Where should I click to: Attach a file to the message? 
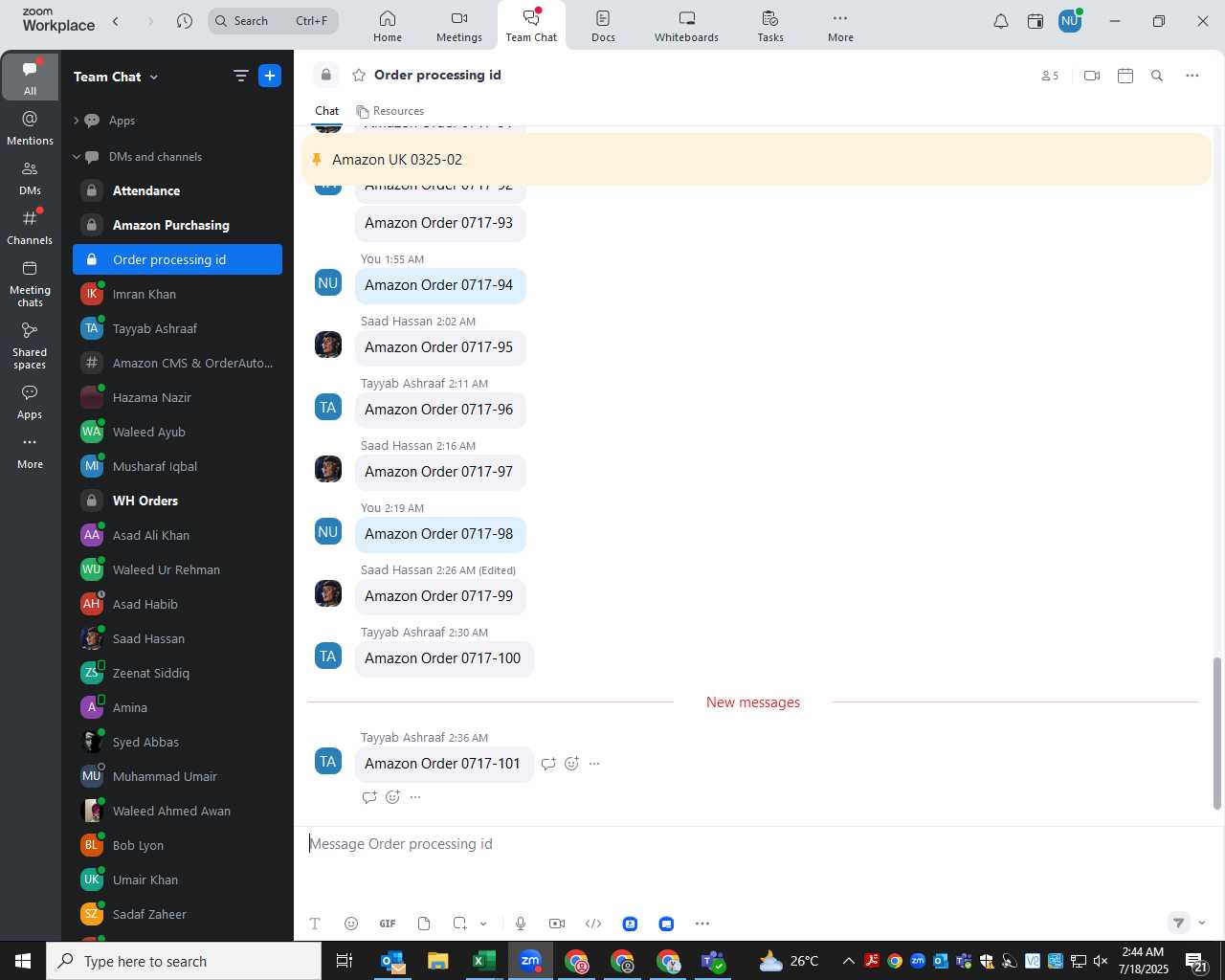click(424, 924)
